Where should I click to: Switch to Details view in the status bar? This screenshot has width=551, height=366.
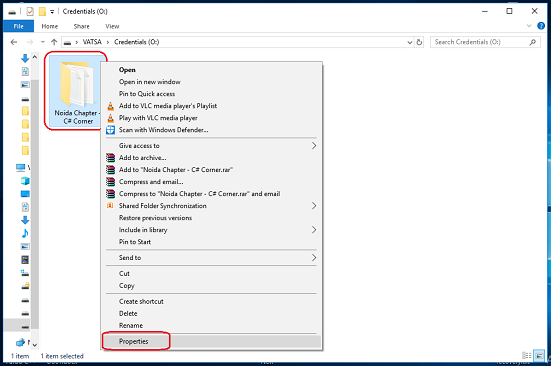[x=527, y=355]
